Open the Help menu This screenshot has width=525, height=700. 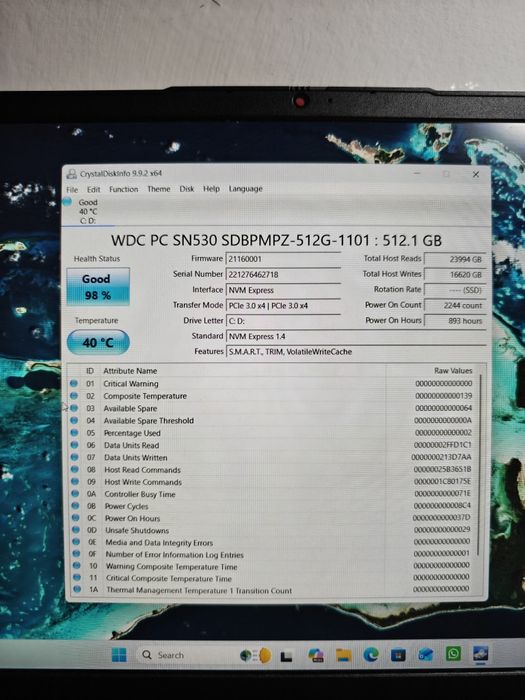click(x=211, y=189)
